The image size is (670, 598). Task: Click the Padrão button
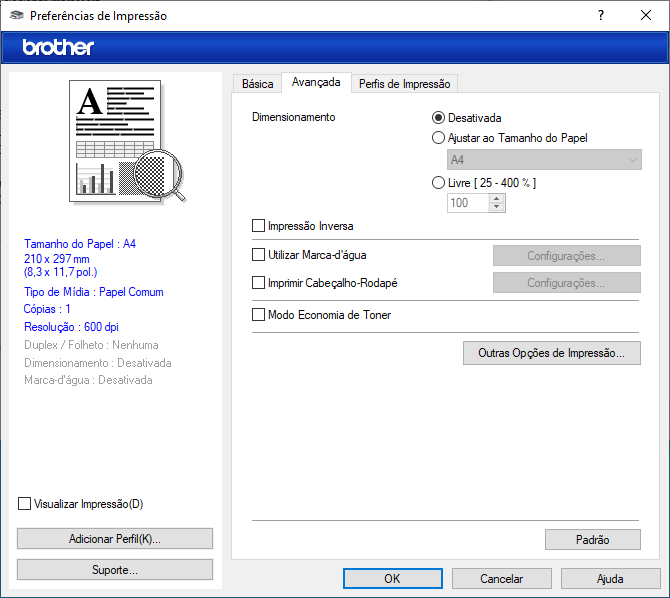pyautogui.click(x=592, y=540)
